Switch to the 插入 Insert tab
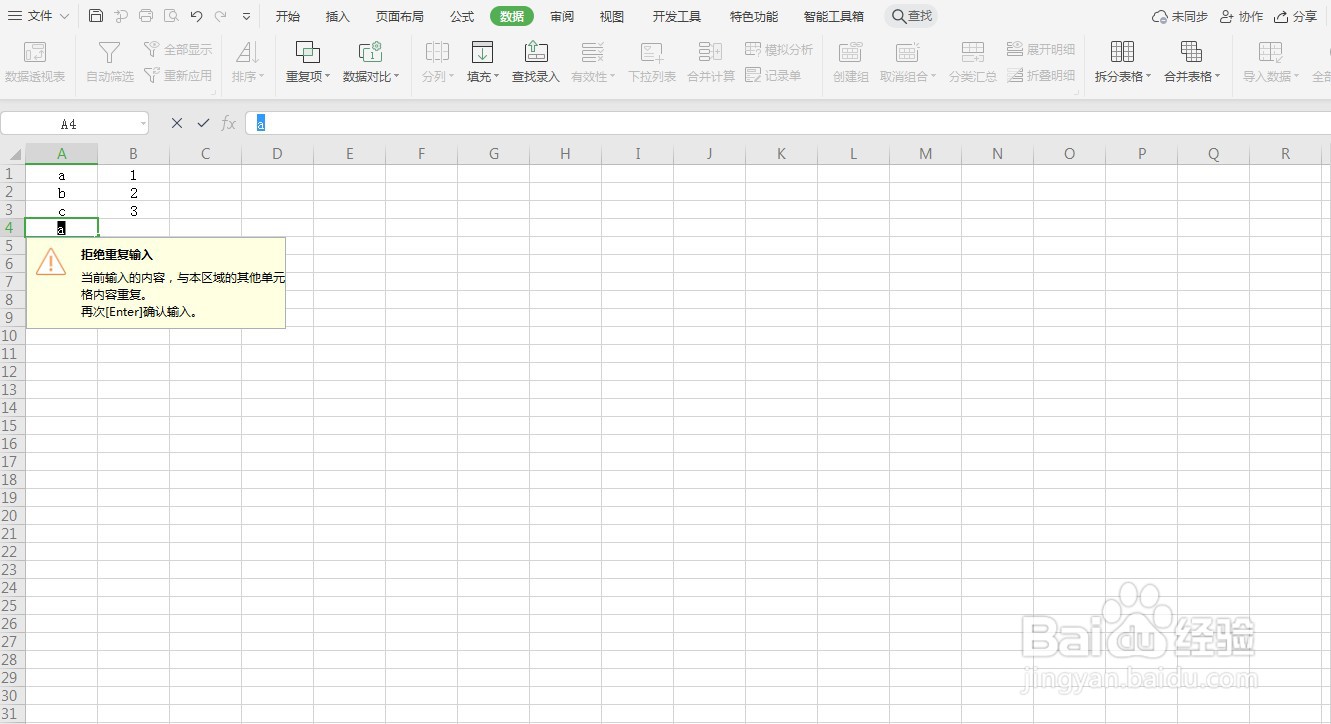The image size is (1331, 724). pos(338,17)
